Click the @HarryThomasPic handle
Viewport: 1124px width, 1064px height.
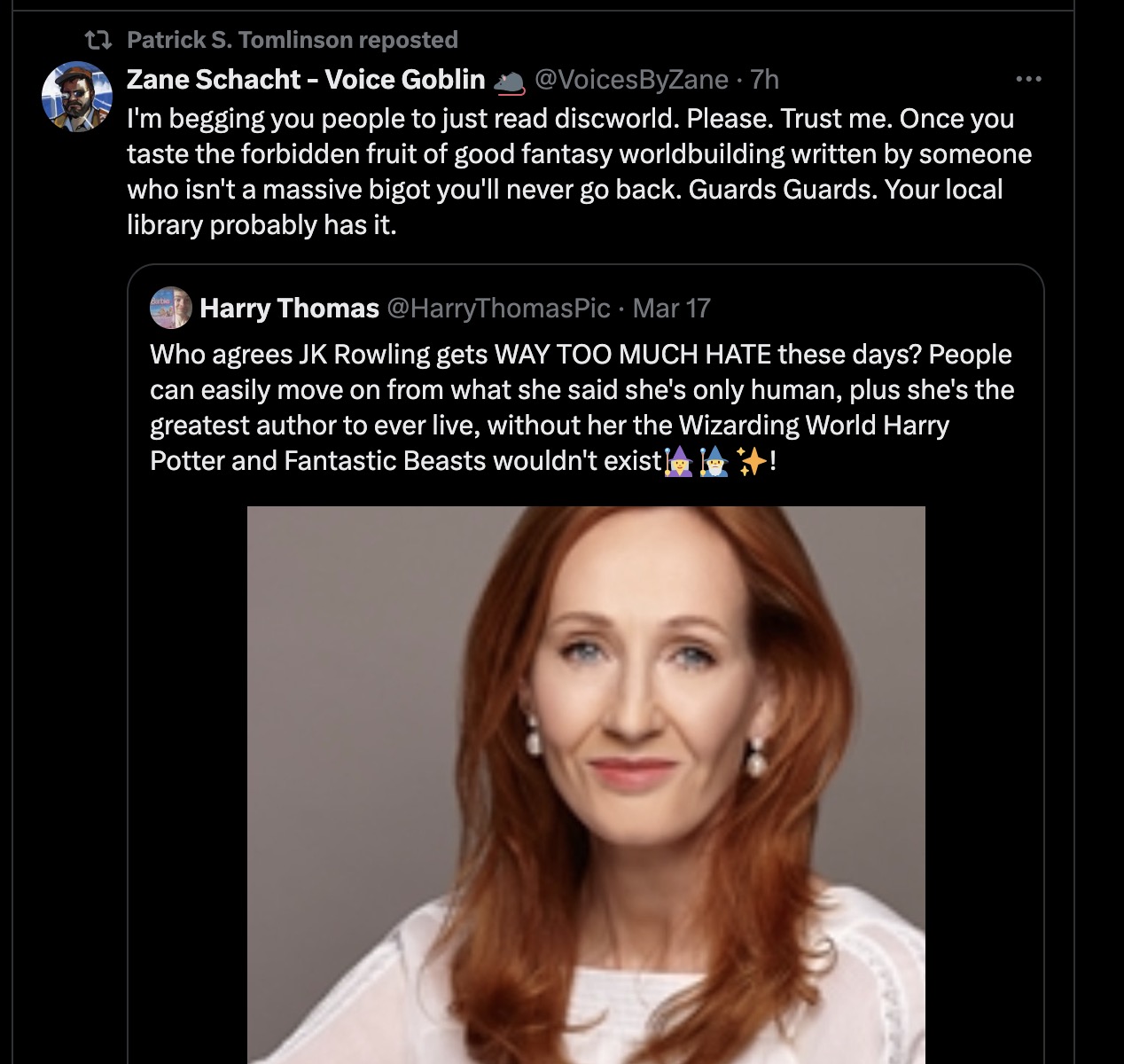pyautogui.click(x=498, y=308)
